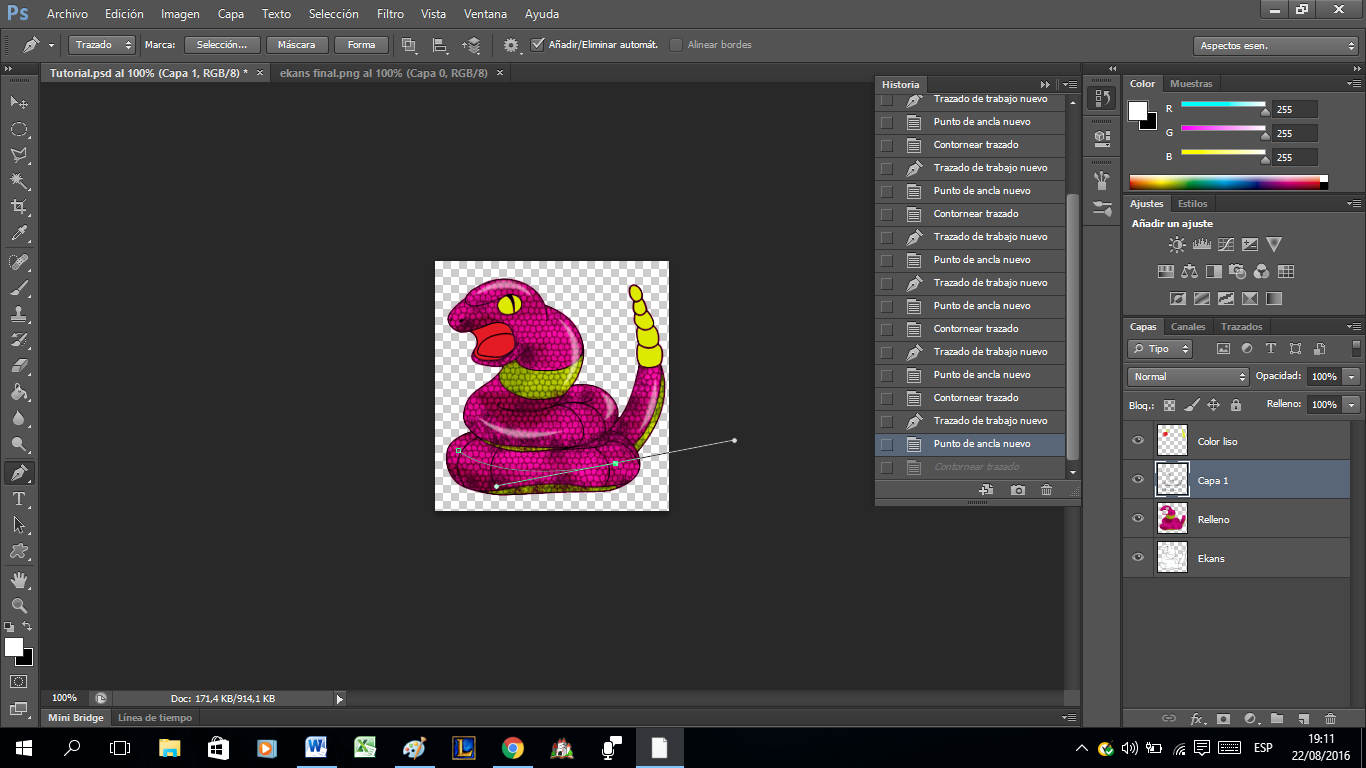
Task: Open the Archivo menu
Action: 67,14
